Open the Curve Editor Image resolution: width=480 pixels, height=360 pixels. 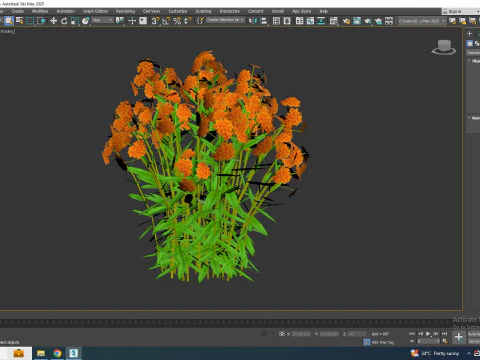click(x=310, y=21)
